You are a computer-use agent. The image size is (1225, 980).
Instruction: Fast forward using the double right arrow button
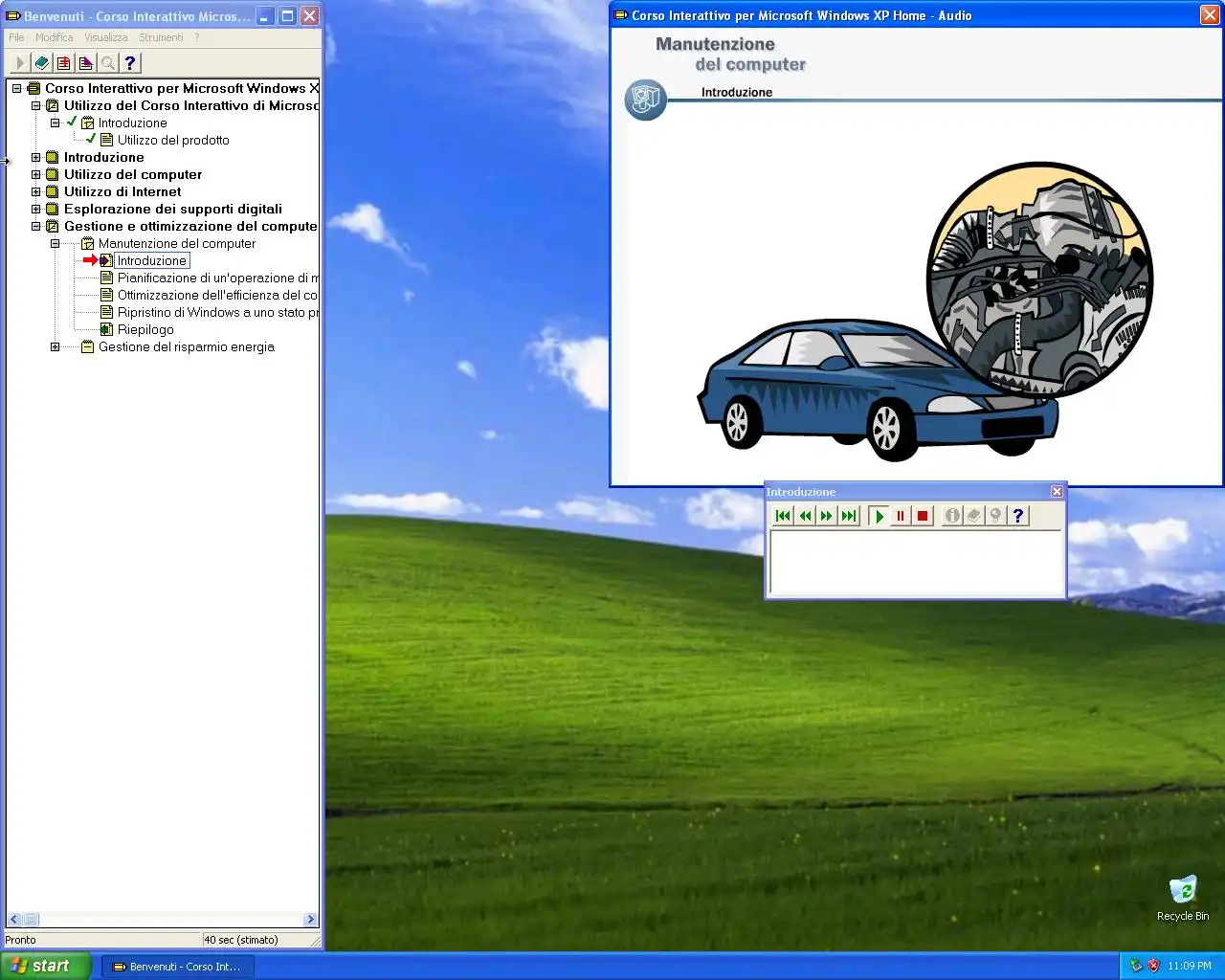827,516
